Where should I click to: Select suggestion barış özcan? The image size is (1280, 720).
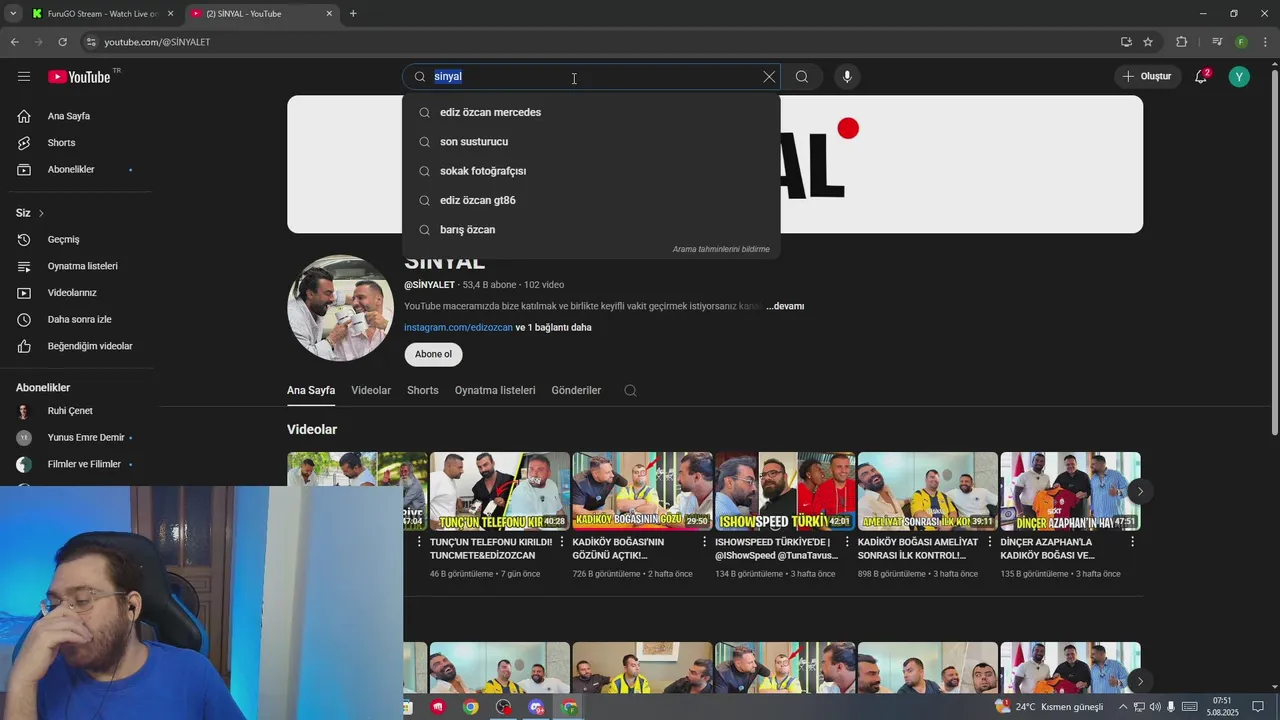(591, 230)
